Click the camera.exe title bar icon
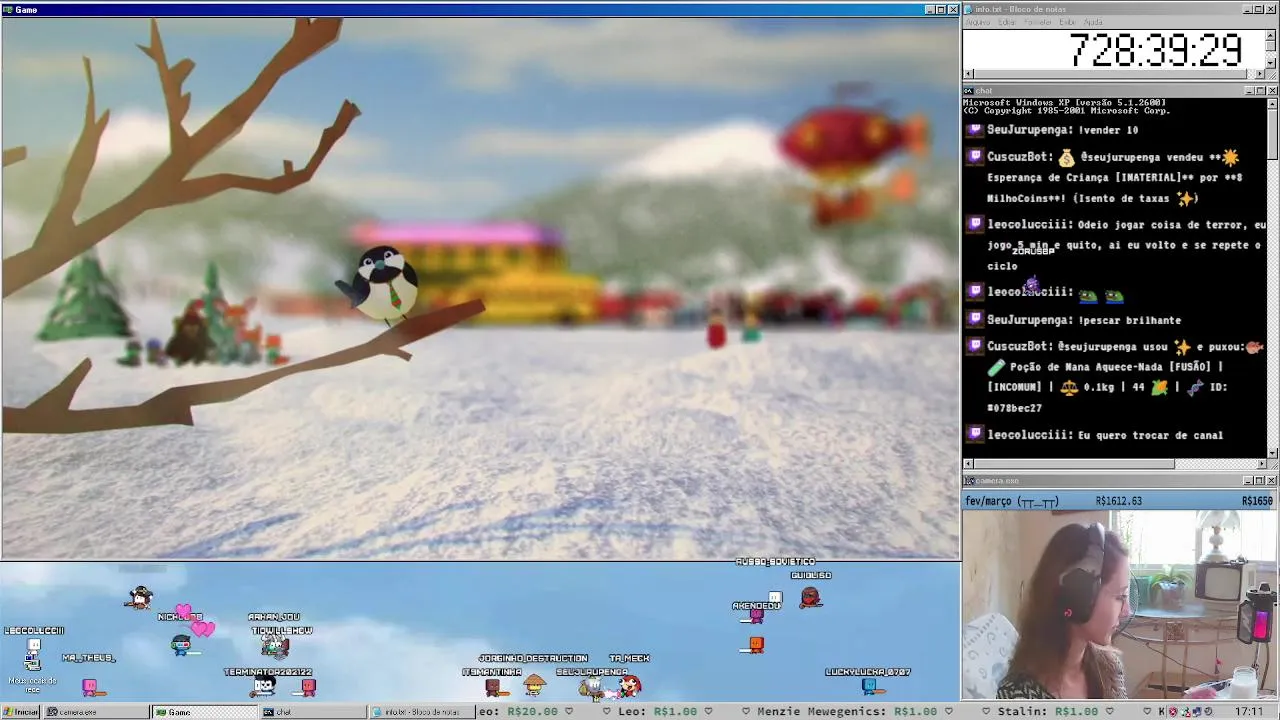Viewport: 1280px width, 720px height. point(969,481)
